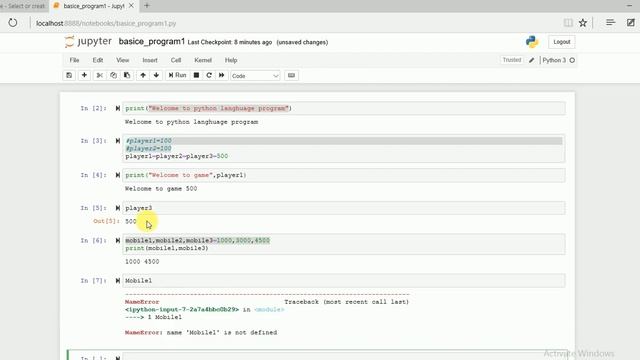The width and height of the screenshot is (640, 360).
Task: Open the make a web note icon
Action: click(631, 23)
